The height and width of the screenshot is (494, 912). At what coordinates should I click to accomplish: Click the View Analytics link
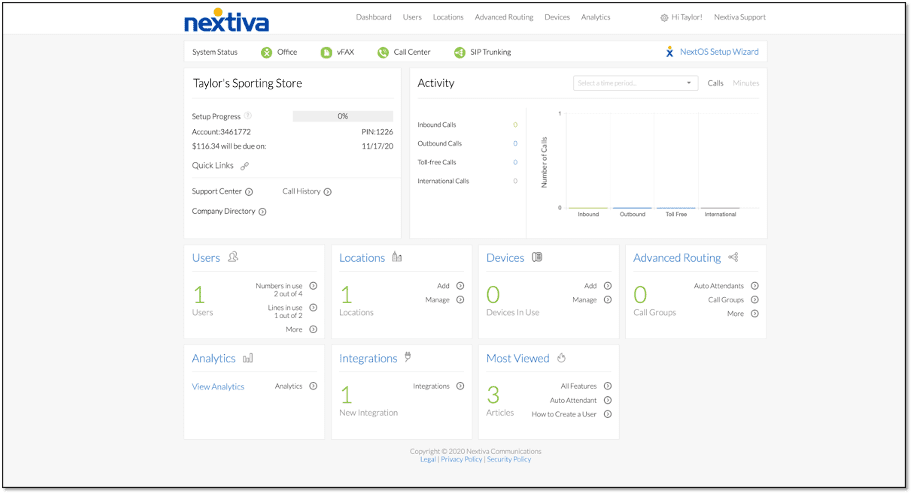coord(218,387)
